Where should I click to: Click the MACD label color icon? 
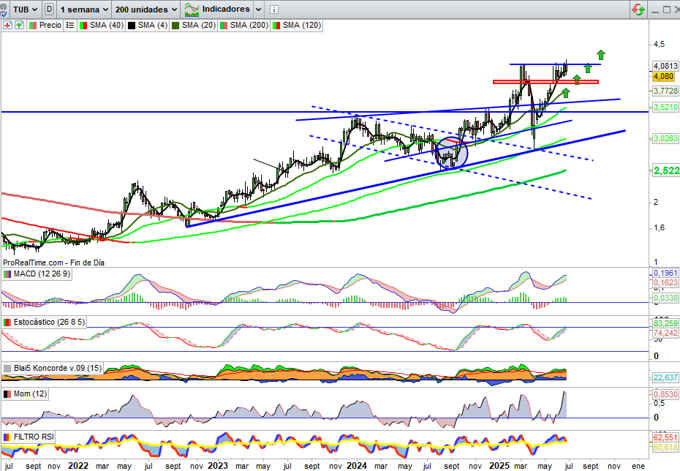click(x=7, y=275)
